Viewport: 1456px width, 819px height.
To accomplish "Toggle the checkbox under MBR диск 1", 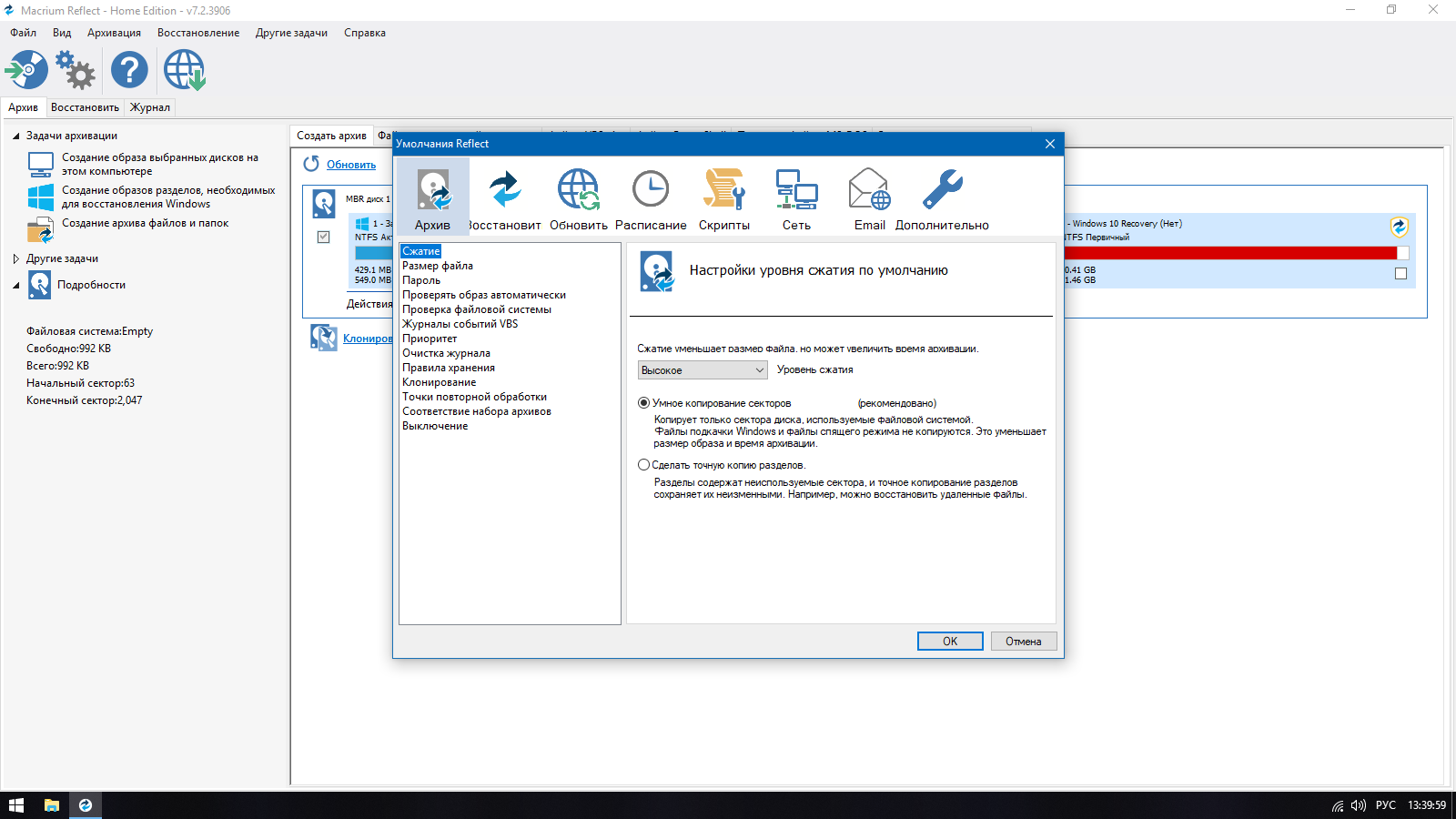I will (x=323, y=237).
